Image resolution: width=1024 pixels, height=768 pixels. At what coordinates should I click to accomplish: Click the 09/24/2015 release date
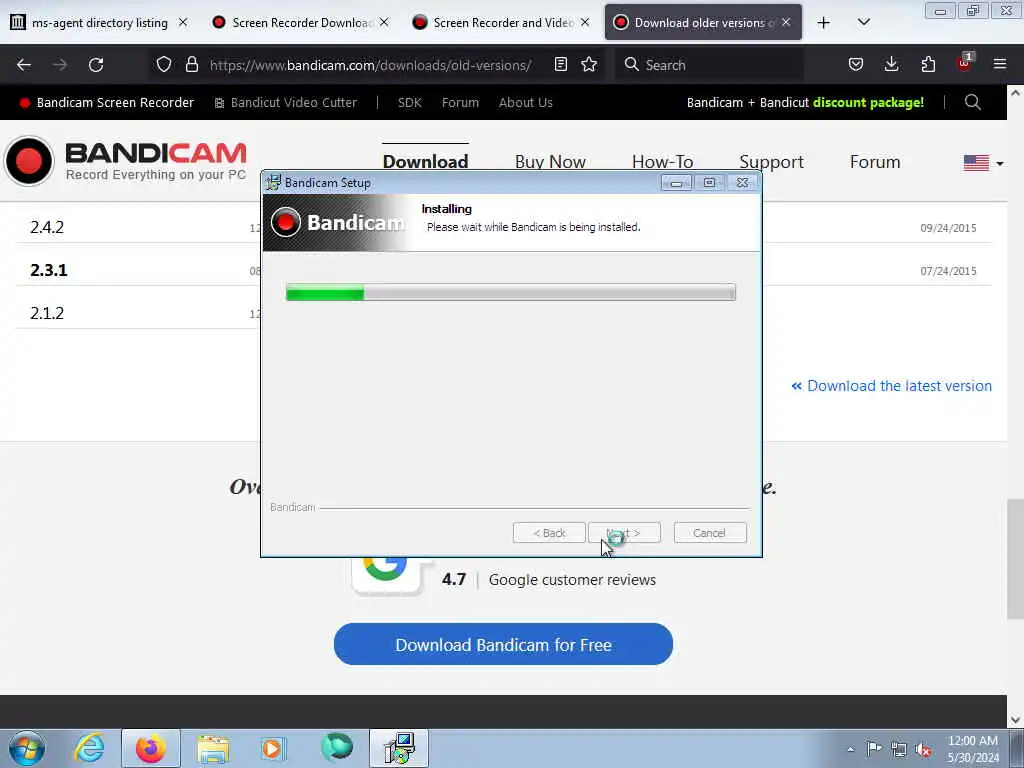click(x=948, y=228)
